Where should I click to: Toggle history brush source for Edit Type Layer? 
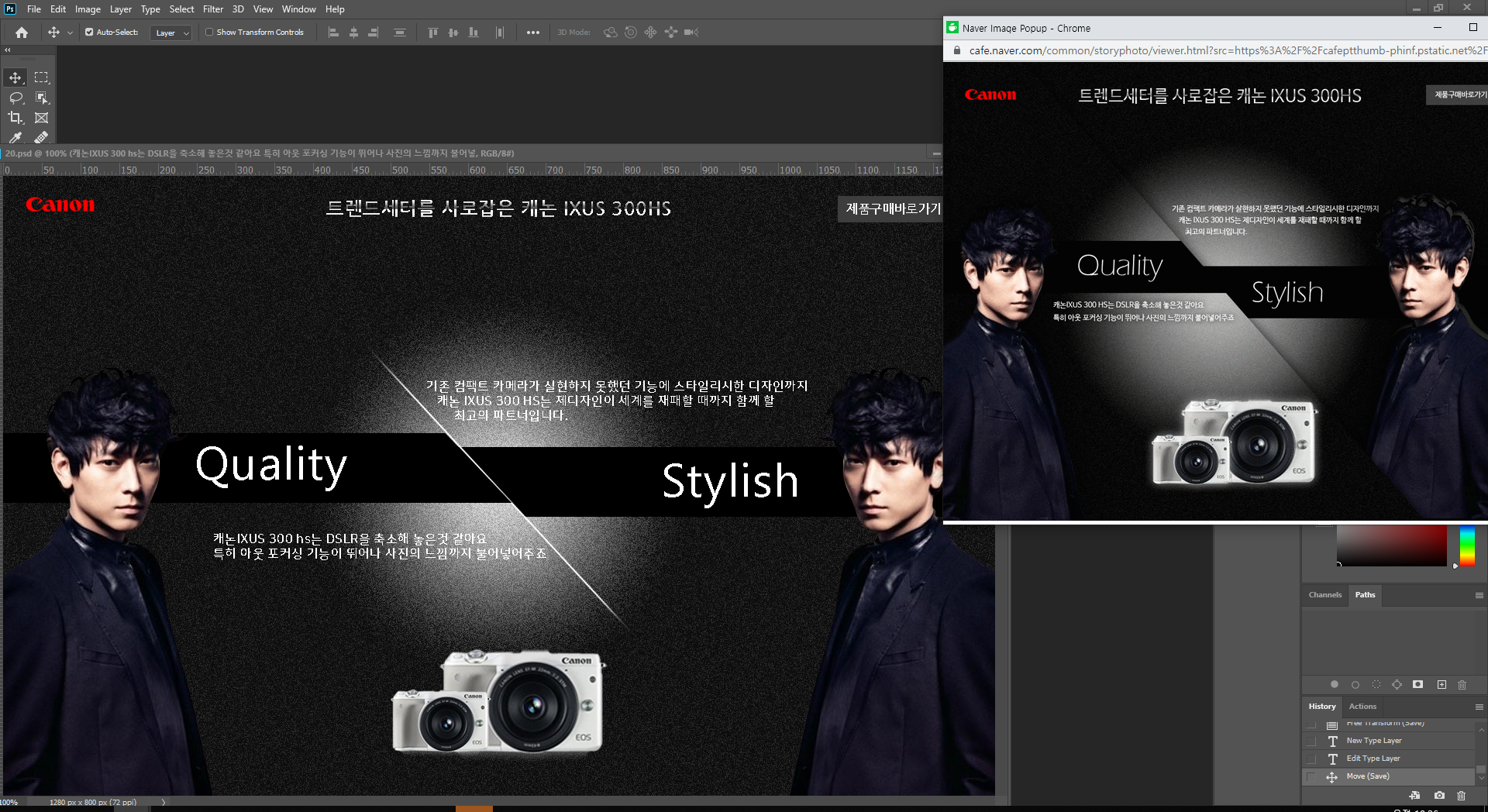point(1312,759)
